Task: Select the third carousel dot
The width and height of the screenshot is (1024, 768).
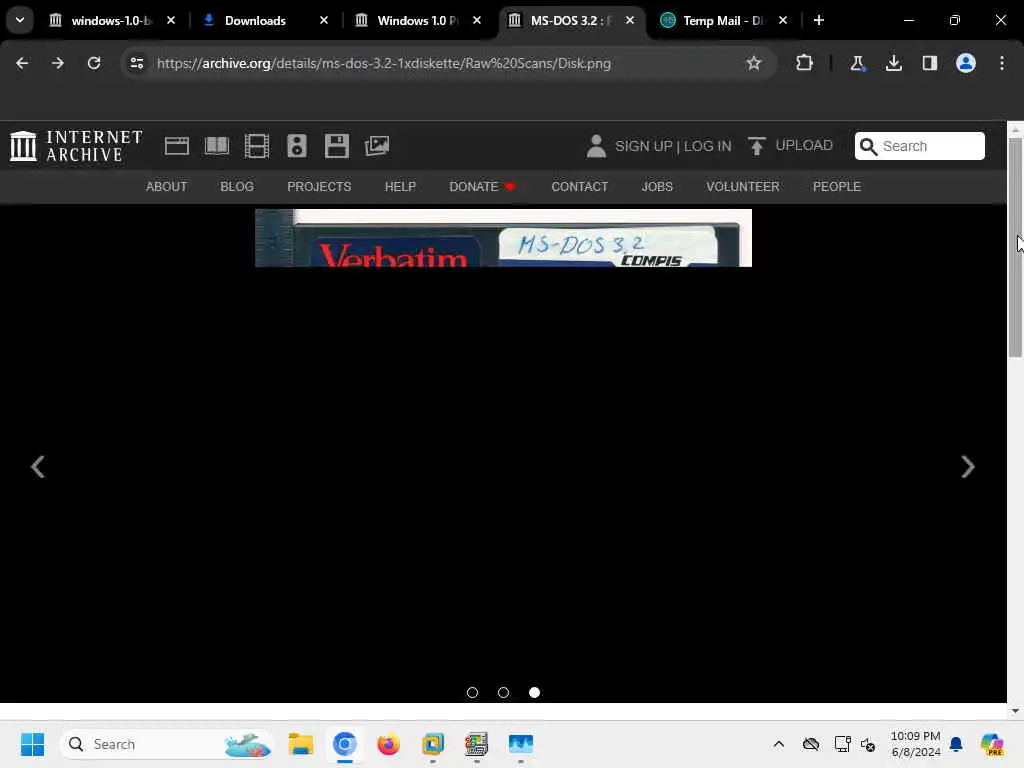Action: (x=534, y=692)
